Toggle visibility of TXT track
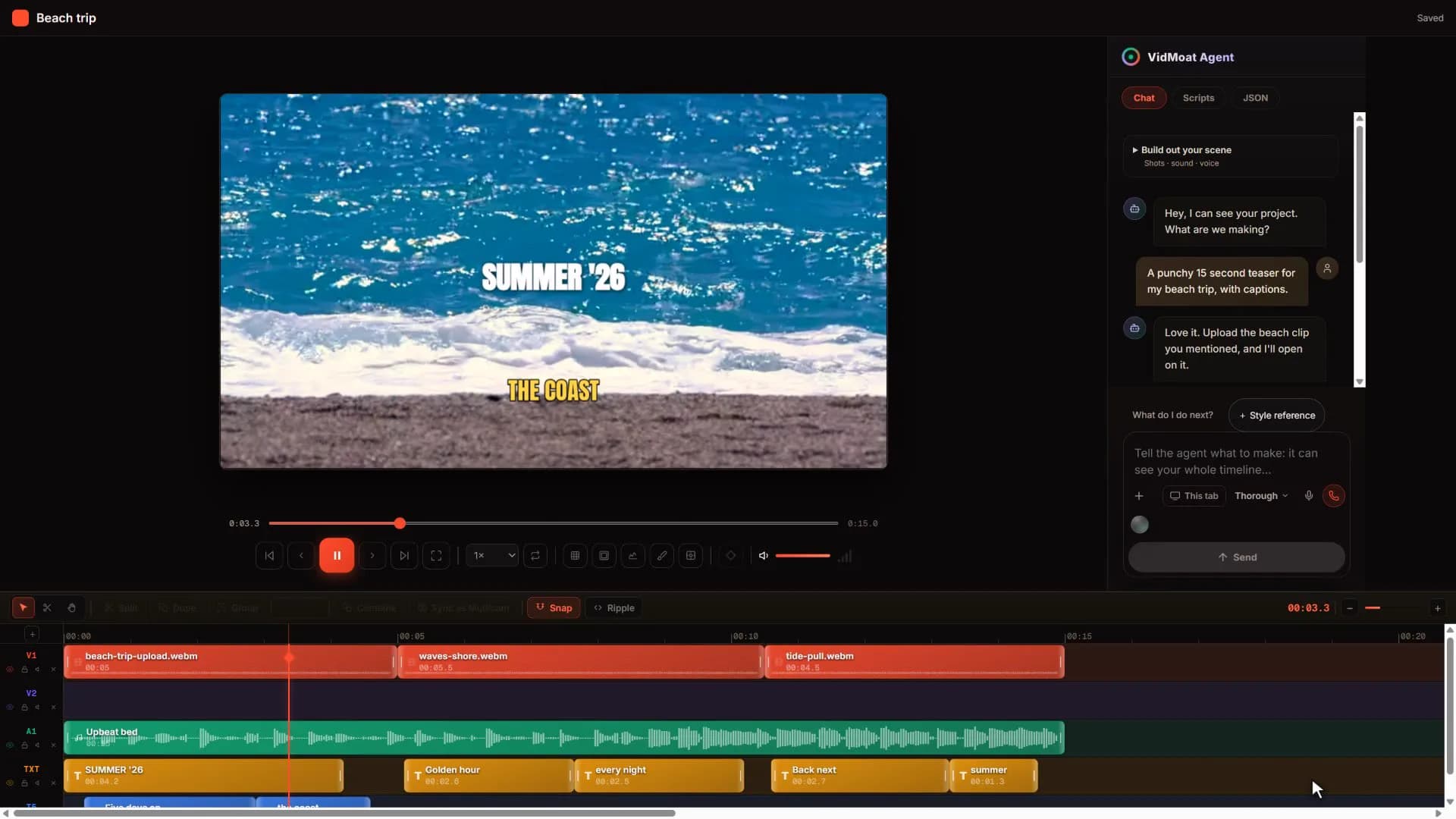The width and height of the screenshot is (1456, 819). (x=10, y=783)
